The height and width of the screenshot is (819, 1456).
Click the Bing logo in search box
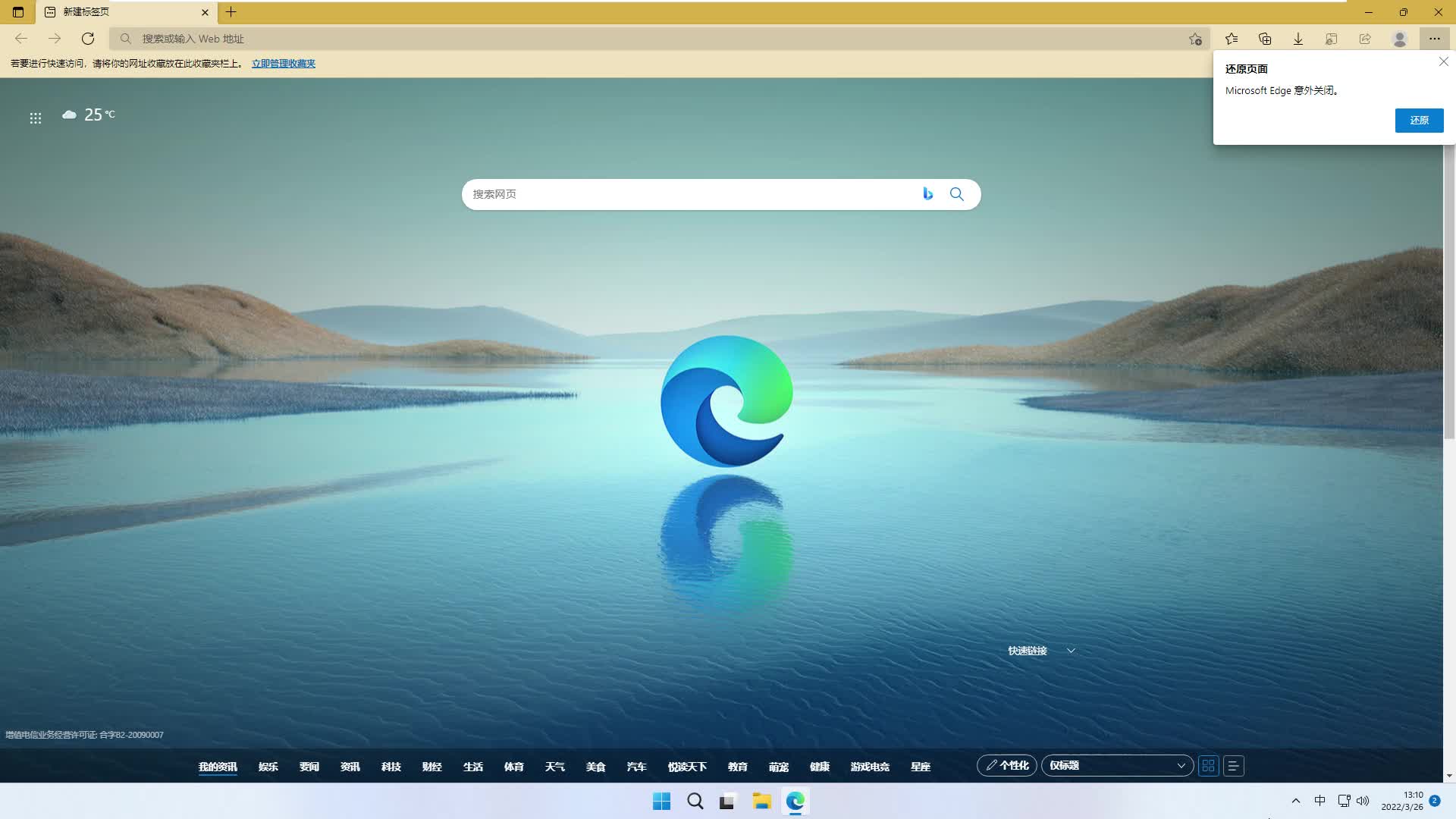(x=927, y=194)
